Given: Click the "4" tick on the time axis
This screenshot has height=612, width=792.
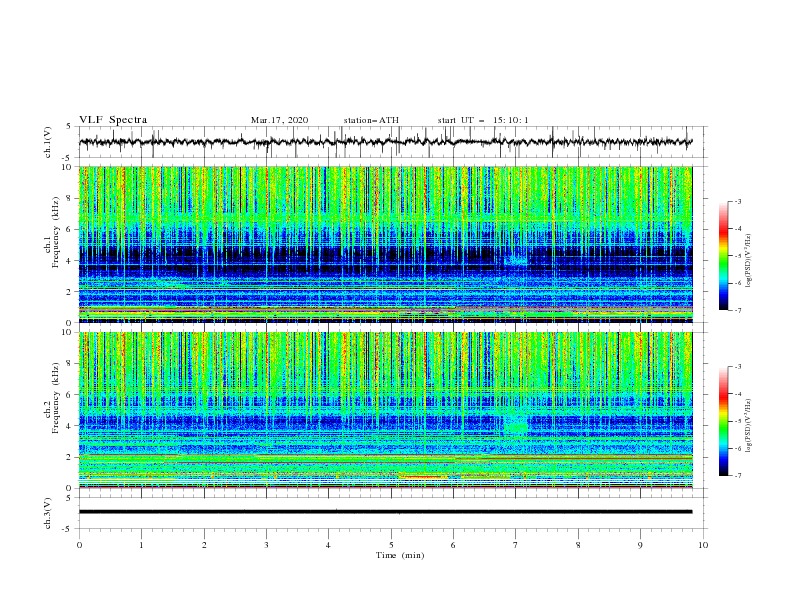Looking at the screenshot, I should pos(328,545).
